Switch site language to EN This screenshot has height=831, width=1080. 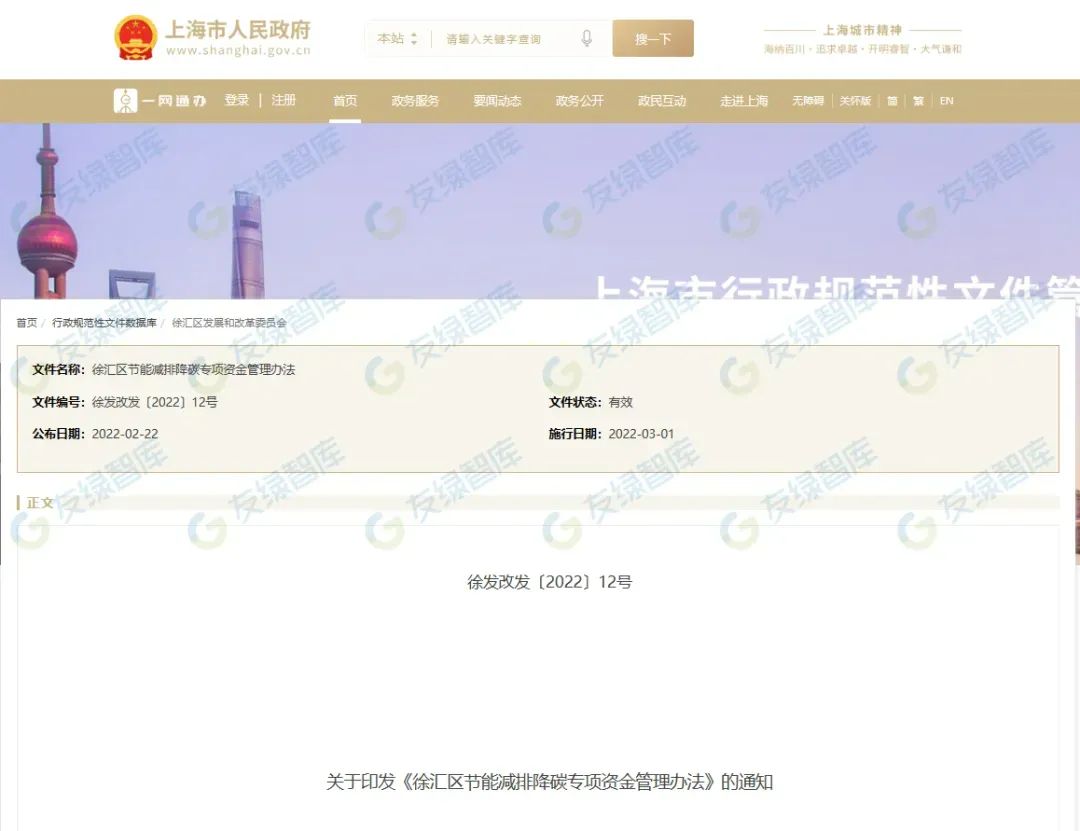(x=946, y=101)
